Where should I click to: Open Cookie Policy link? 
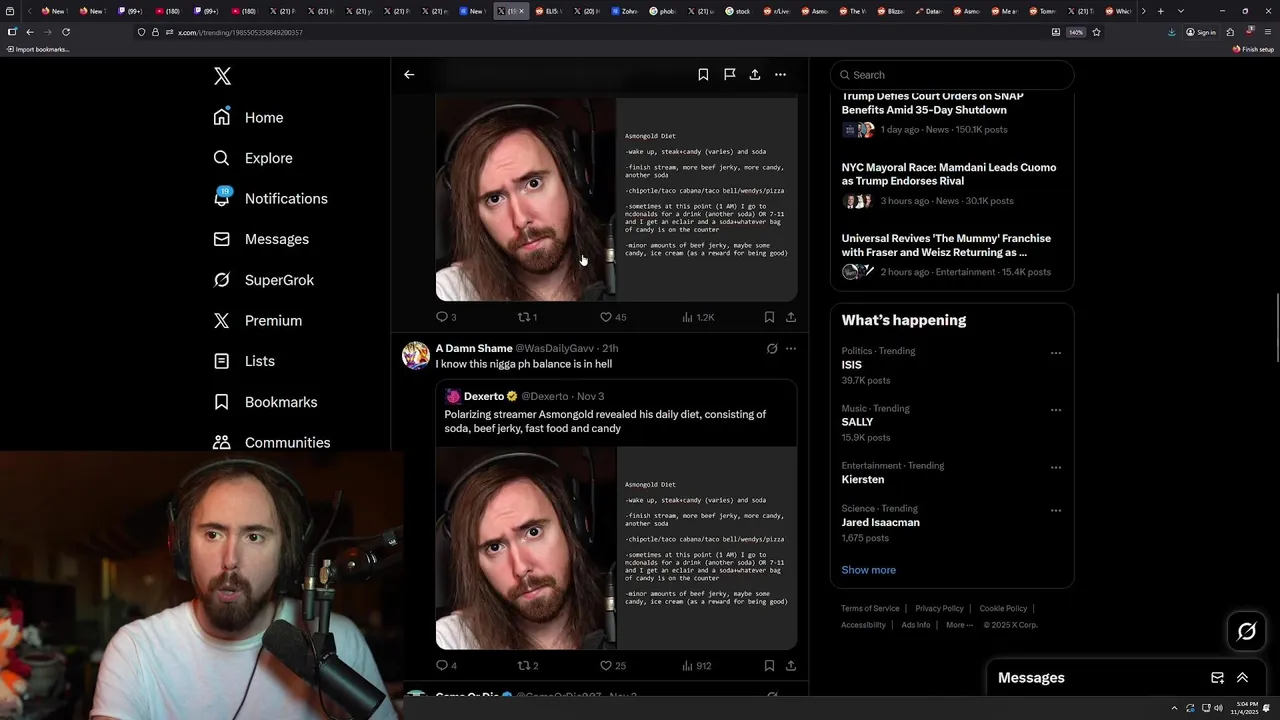pos(1003,608)
